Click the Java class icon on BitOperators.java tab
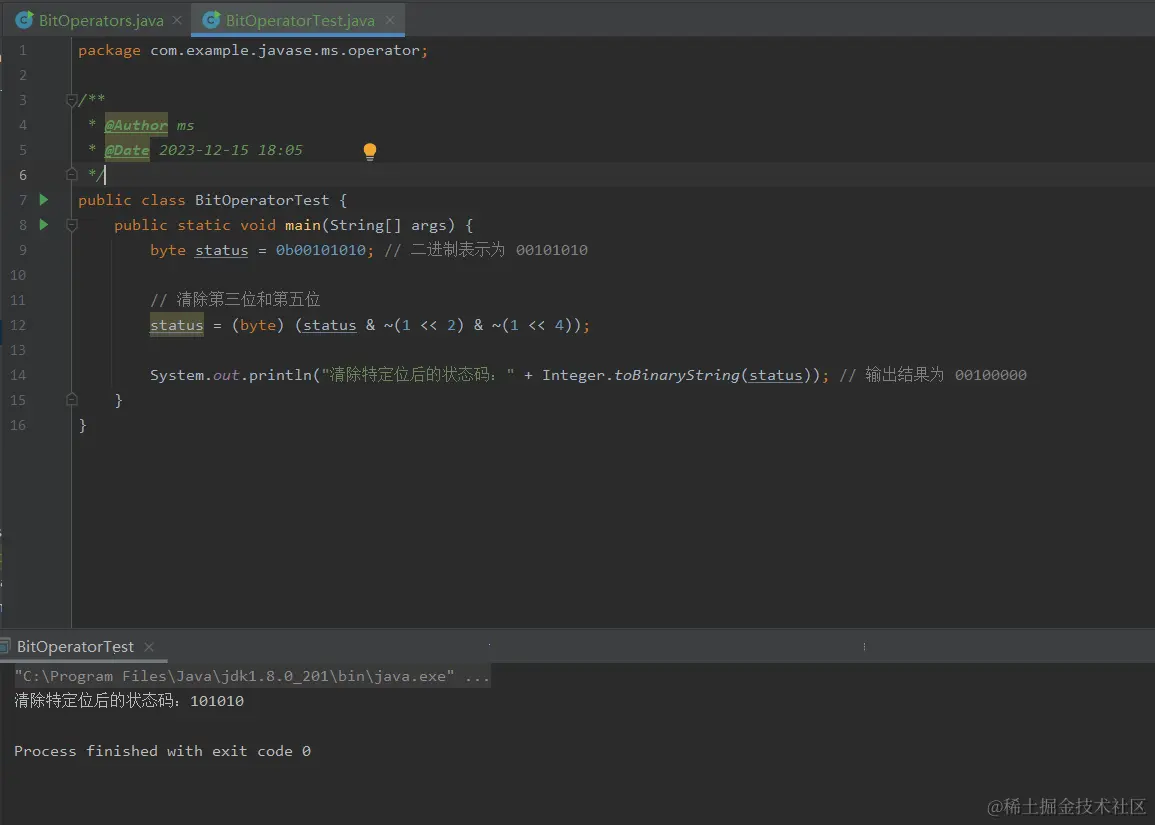The width and height of the screenshot is (1155, 825). [x=24, y=20]
